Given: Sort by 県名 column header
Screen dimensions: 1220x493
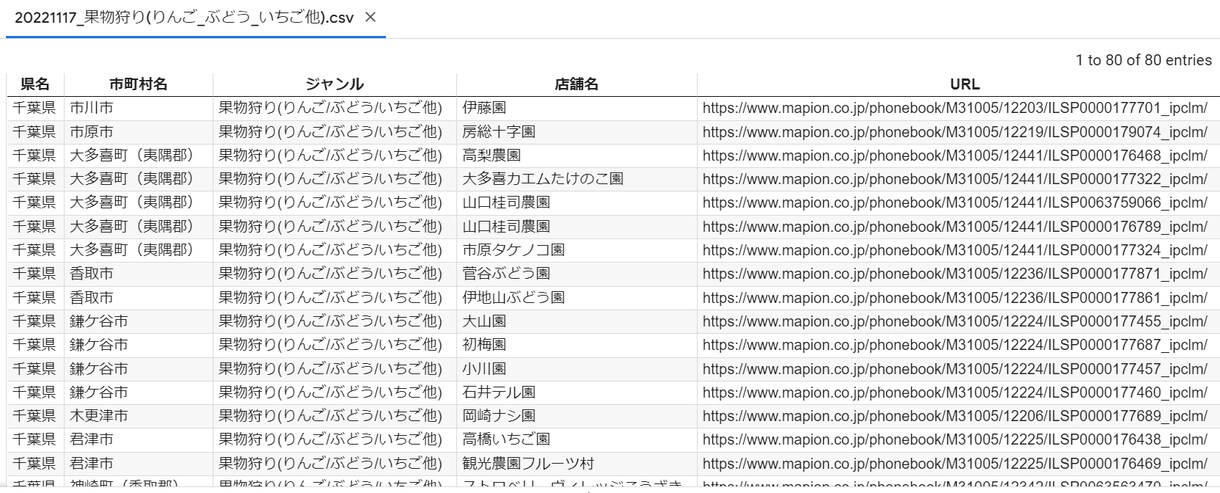Looking at the screenshot, I should [x=35, y=84].
